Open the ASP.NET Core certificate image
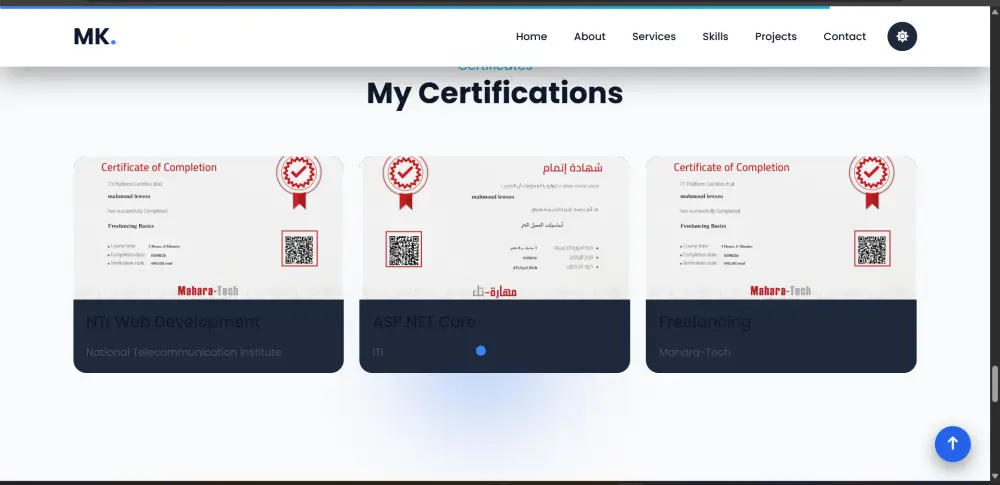Image resolution: width=1000 pixels, height=485 pixels. 494,228
